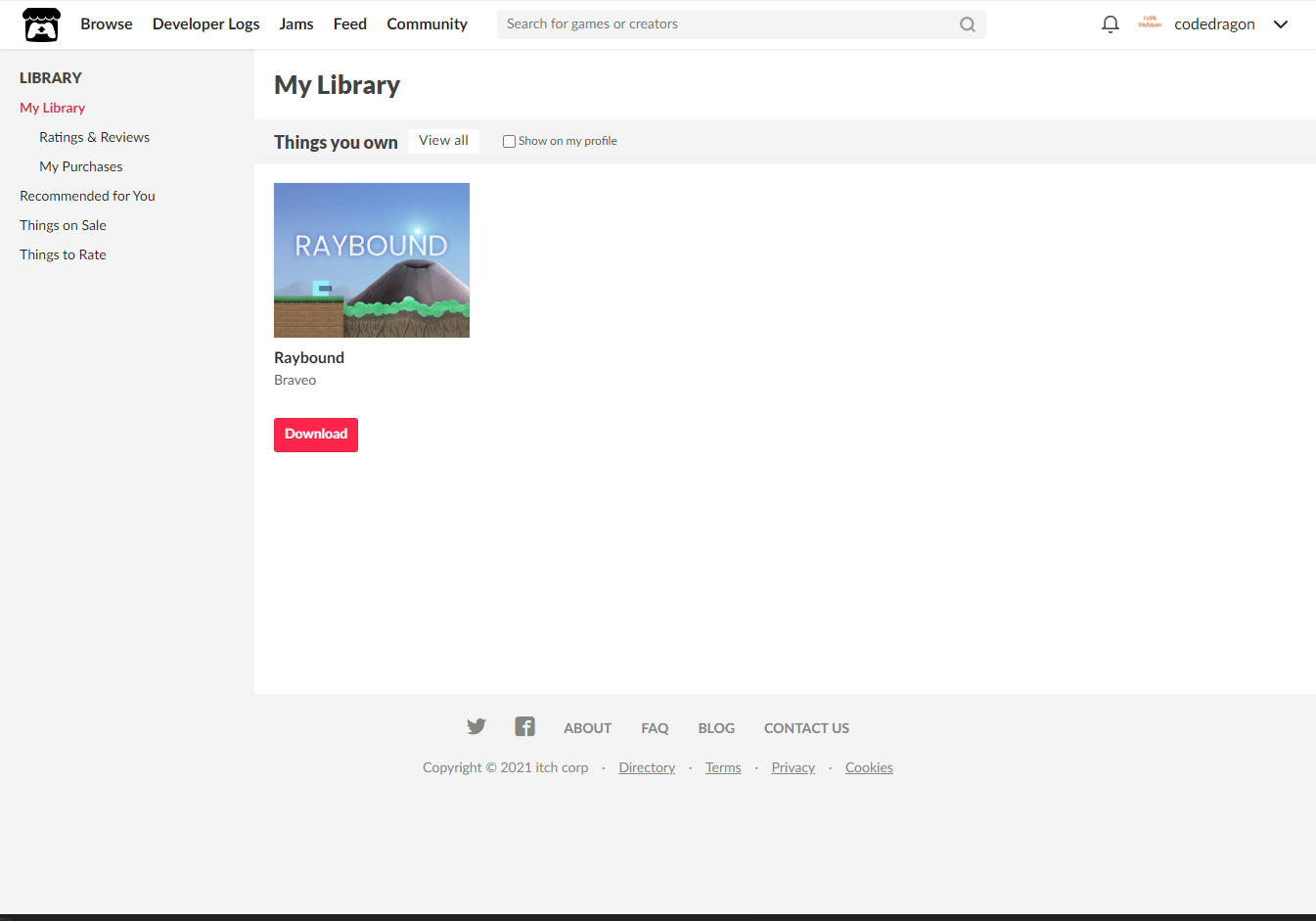1316x921 pixels.
Task: Open the CONTACT US footer link
Action: 806,728
